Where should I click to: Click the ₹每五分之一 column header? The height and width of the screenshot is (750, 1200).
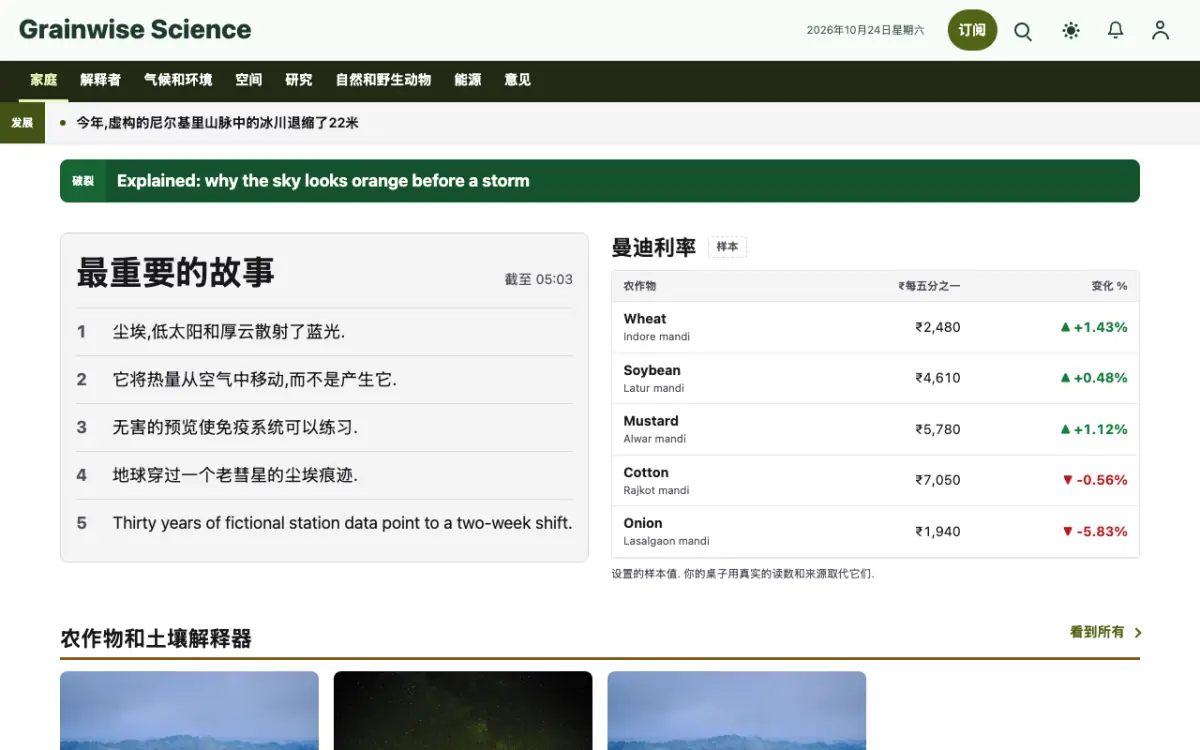tap(929, 286)
